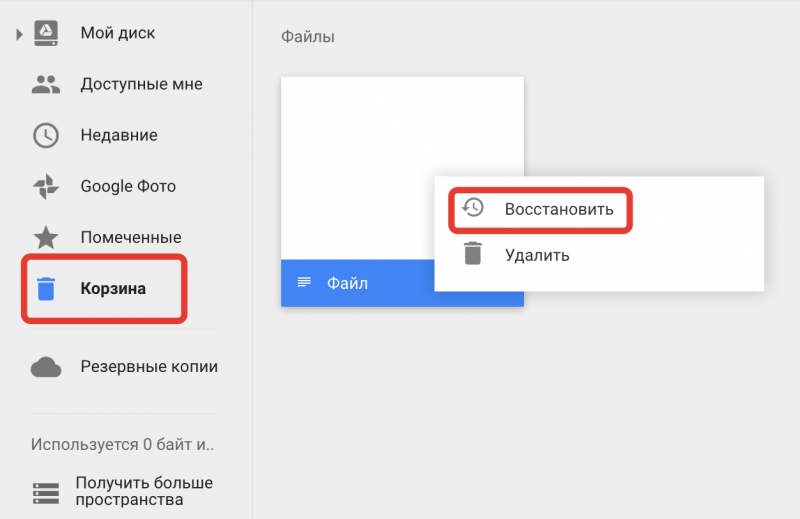Click the restore clock icon in context menu

(473, 208)
